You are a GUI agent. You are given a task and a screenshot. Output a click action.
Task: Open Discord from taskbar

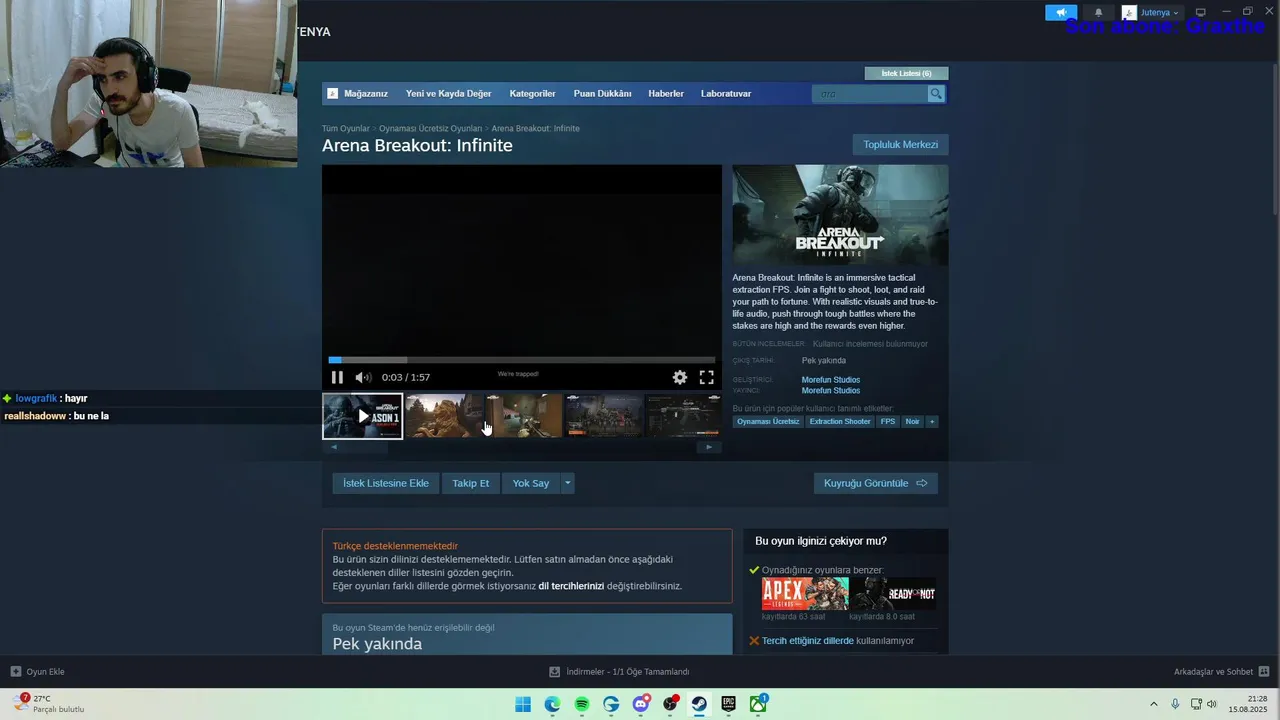pyautogui.click(x=641, y=704)
